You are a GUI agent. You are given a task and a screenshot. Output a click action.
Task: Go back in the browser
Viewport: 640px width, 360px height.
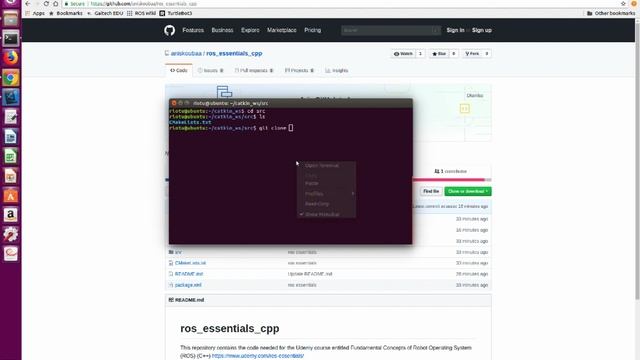[27, 4]
